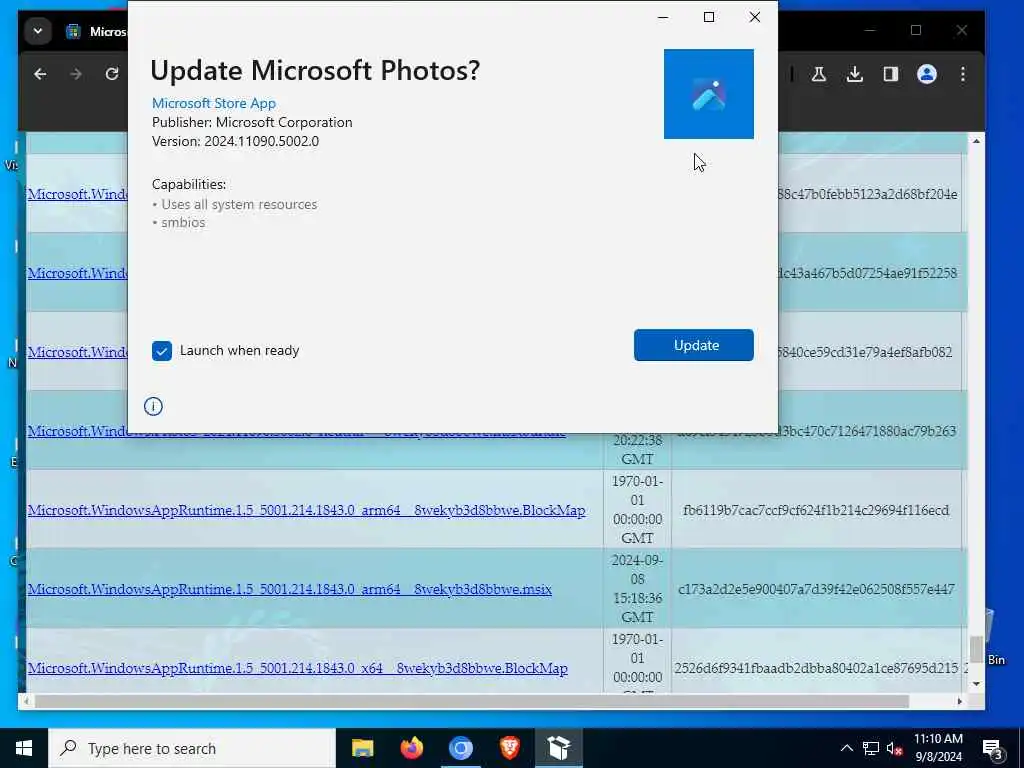
Task: Click the muted volume tray icon
Action: click(895, 748)
